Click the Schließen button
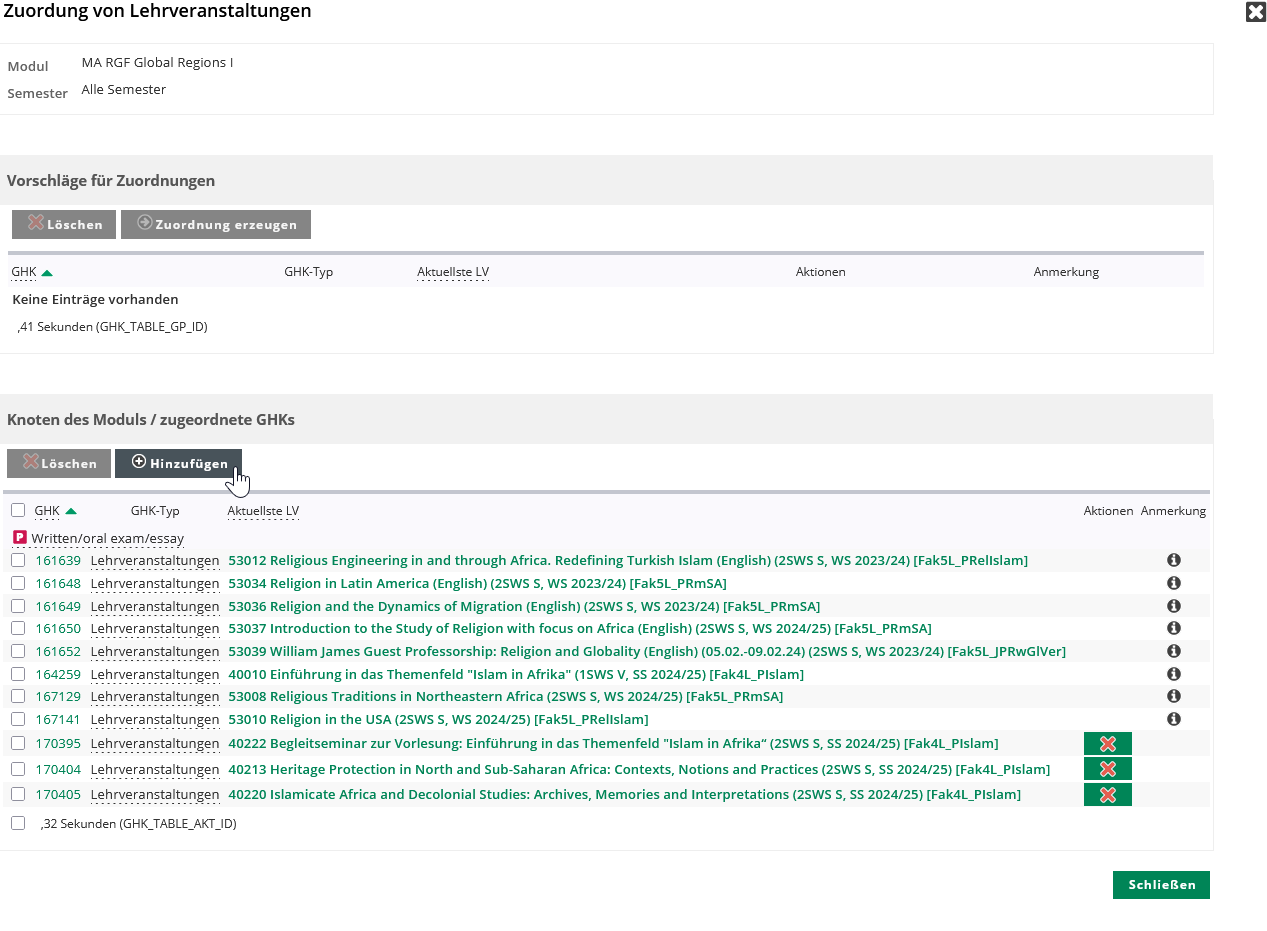This screenshot has height=931, width=1267. point(1160,885)
